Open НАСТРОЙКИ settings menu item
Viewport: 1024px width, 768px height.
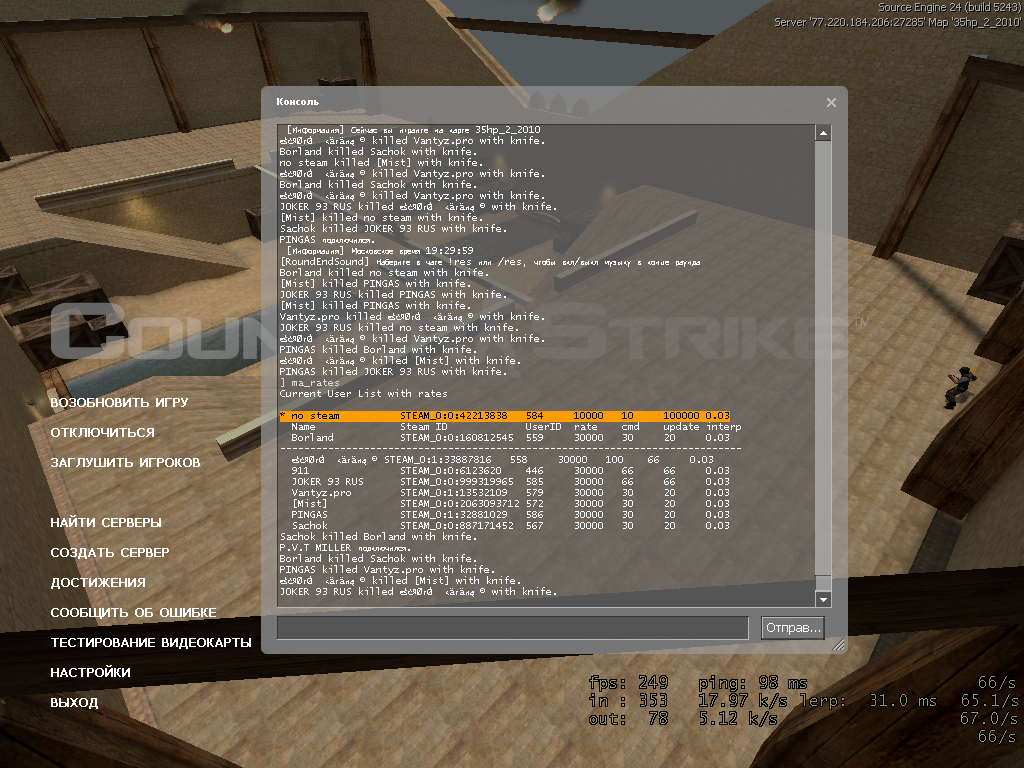coord(90,673)
